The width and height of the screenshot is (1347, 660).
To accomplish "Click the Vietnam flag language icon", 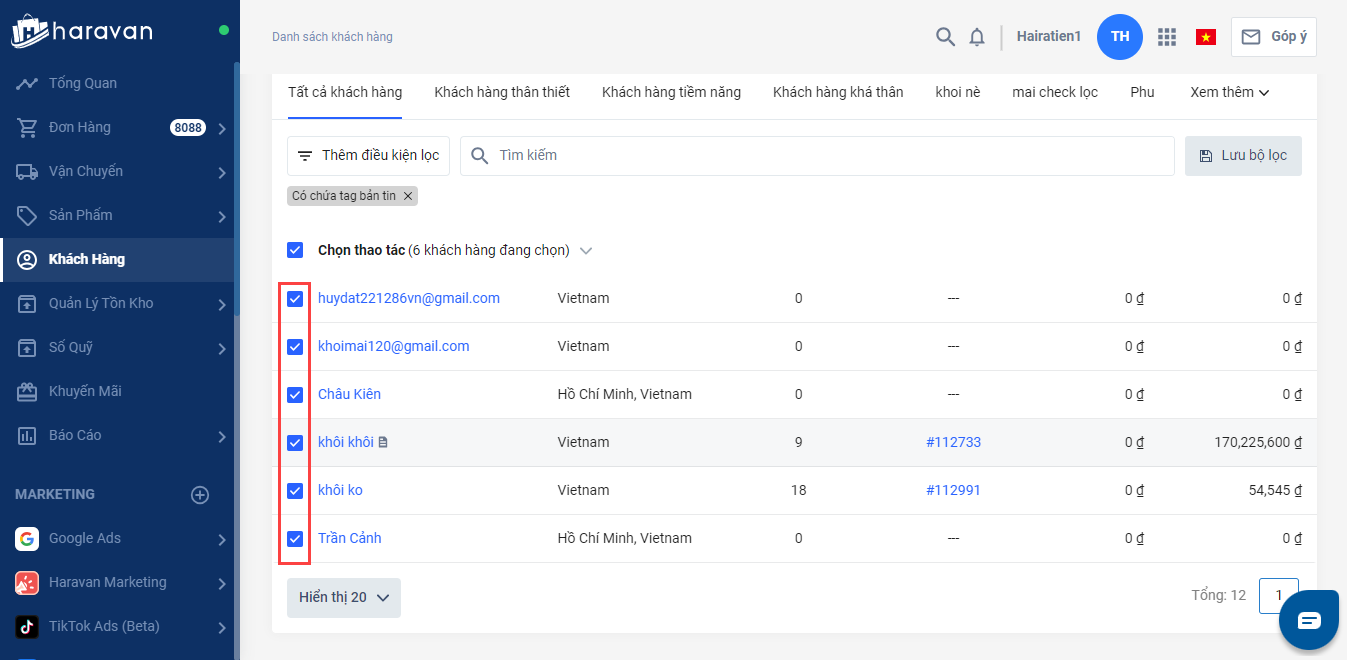I will (1205, 37).
